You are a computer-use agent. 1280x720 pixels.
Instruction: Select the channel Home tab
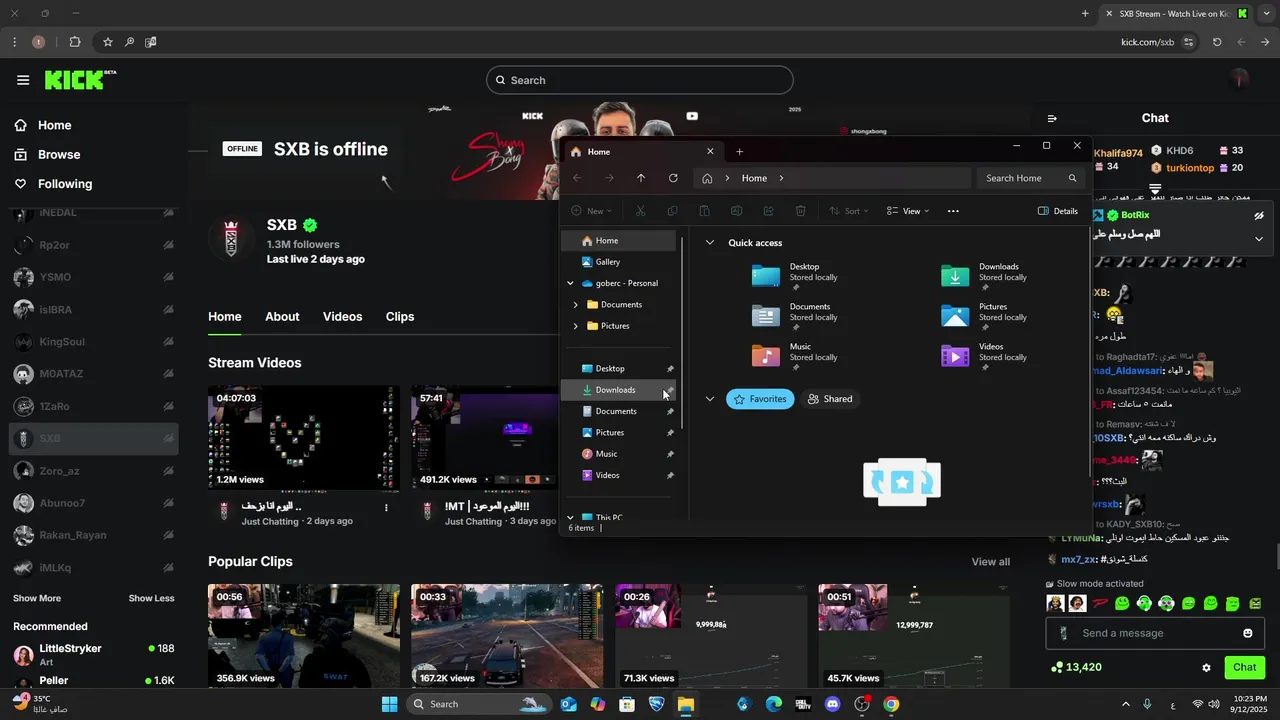[225, 316]
